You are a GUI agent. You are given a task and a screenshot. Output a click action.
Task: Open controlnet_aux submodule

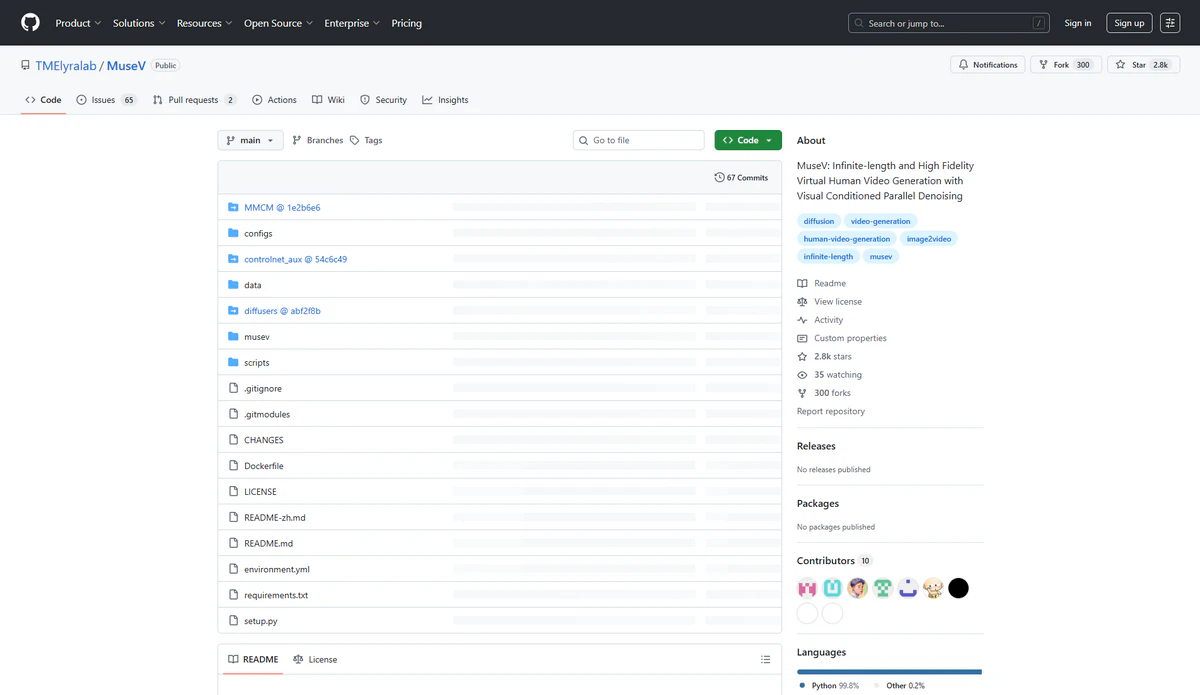[295, 259]
